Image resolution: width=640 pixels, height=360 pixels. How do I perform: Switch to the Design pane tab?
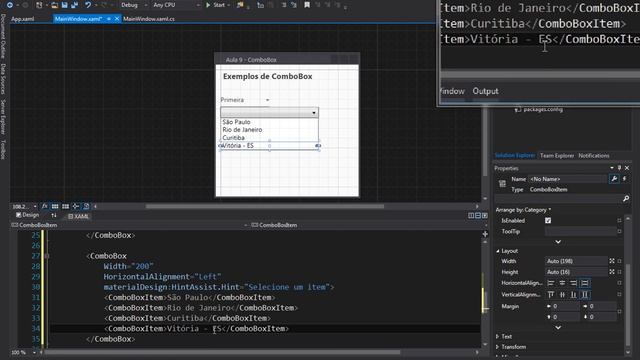coord(27,215)
